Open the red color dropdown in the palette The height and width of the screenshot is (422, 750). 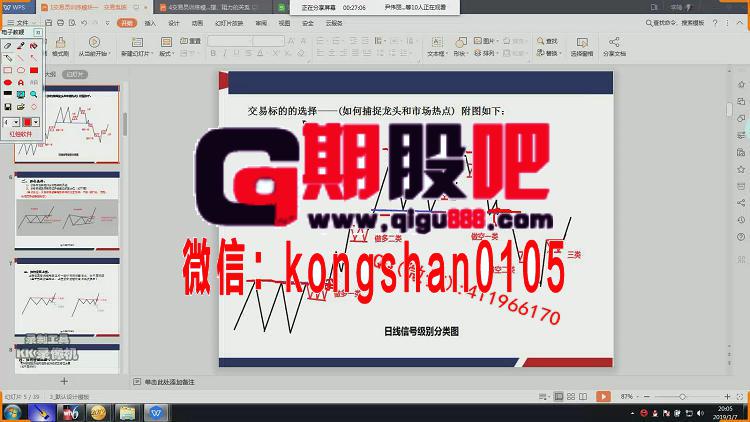[36, 122]
